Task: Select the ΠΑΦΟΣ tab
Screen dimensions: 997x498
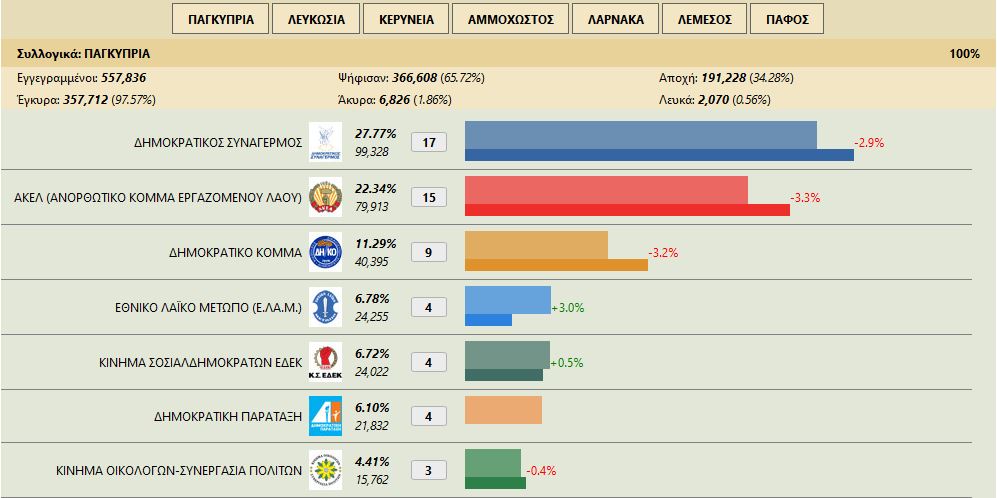Action: [x=787, y=19]
